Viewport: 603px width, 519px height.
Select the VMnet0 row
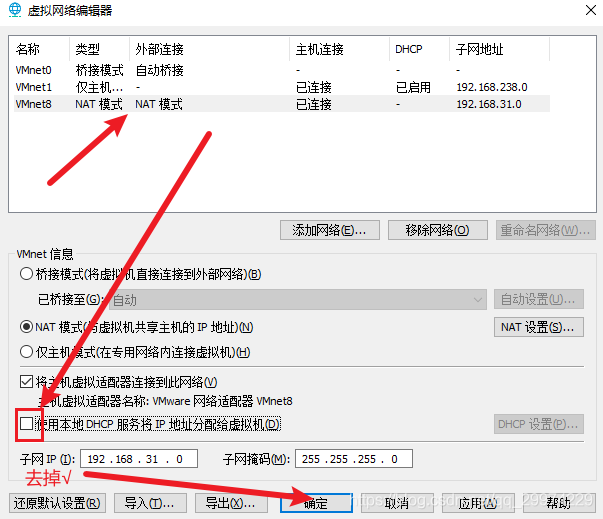tap(282, 70)
